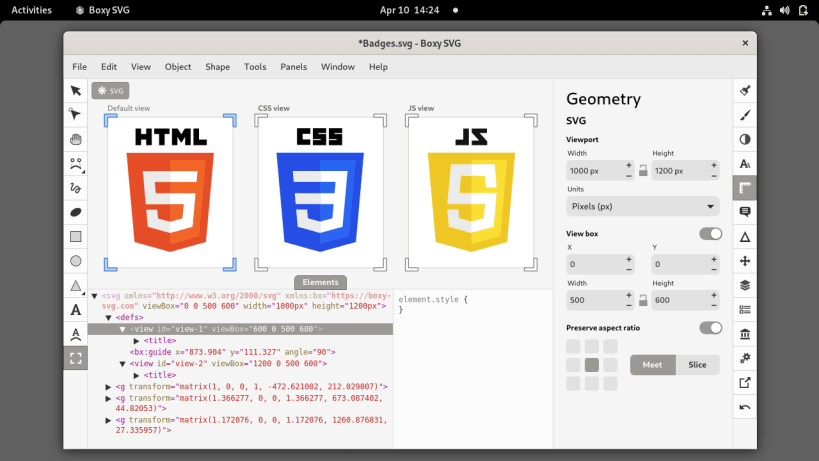Toggle the viewport width/height lock
The height and width of the screenshot is (461, 819).
[x=643, y=171]
